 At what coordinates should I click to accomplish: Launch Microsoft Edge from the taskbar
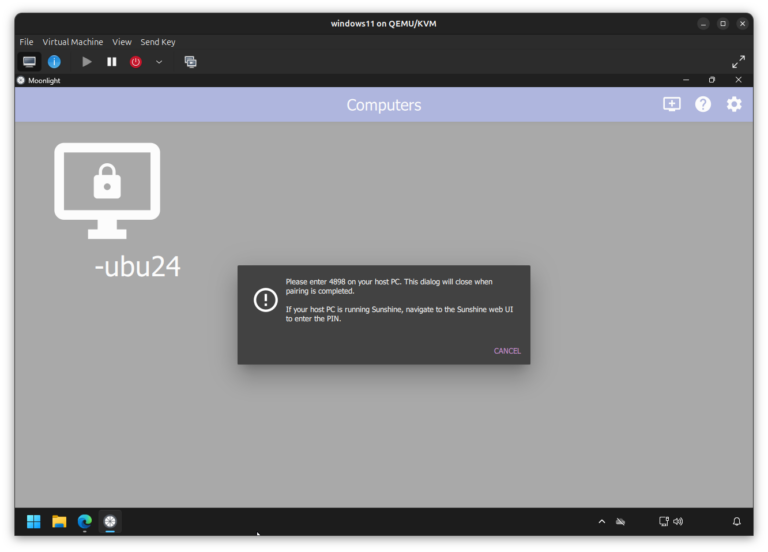point(85,521)
